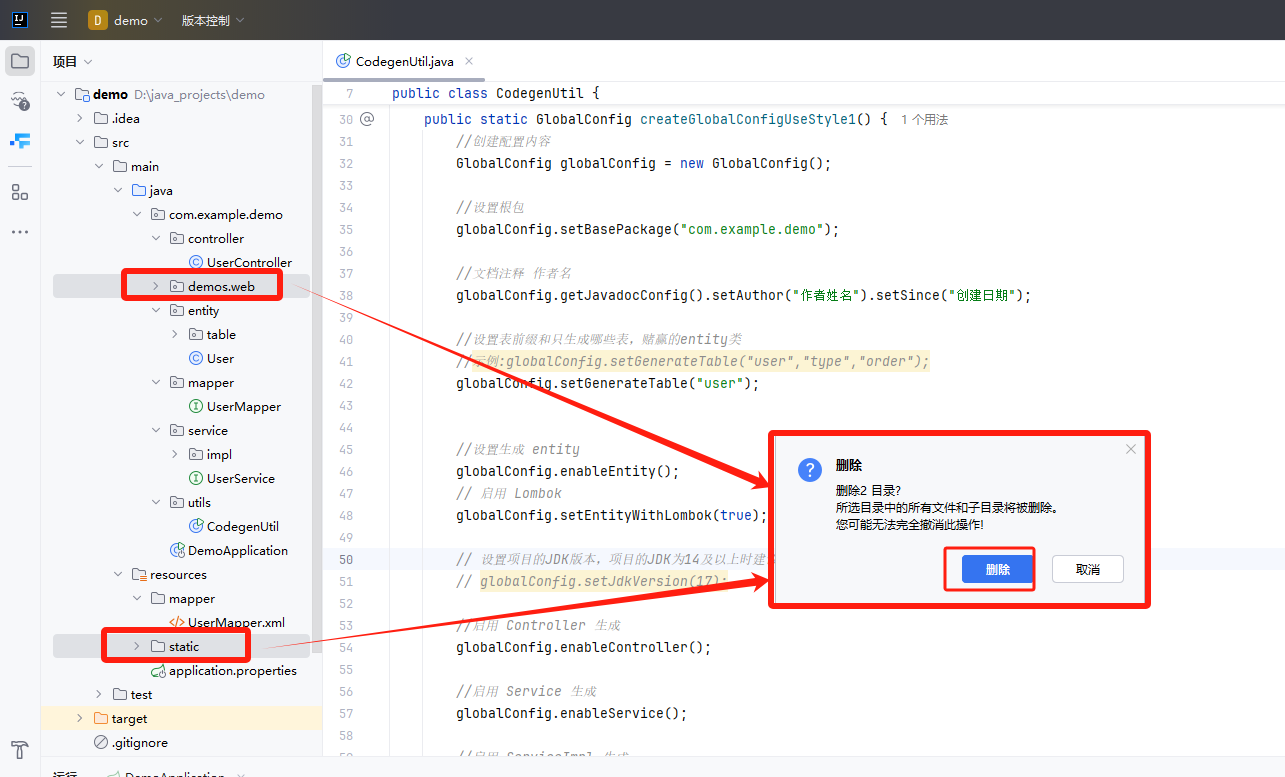The width and height of the screenshot is (1285, 777).
Task: Open the Structure tool window icon
Action: (20, 192)
